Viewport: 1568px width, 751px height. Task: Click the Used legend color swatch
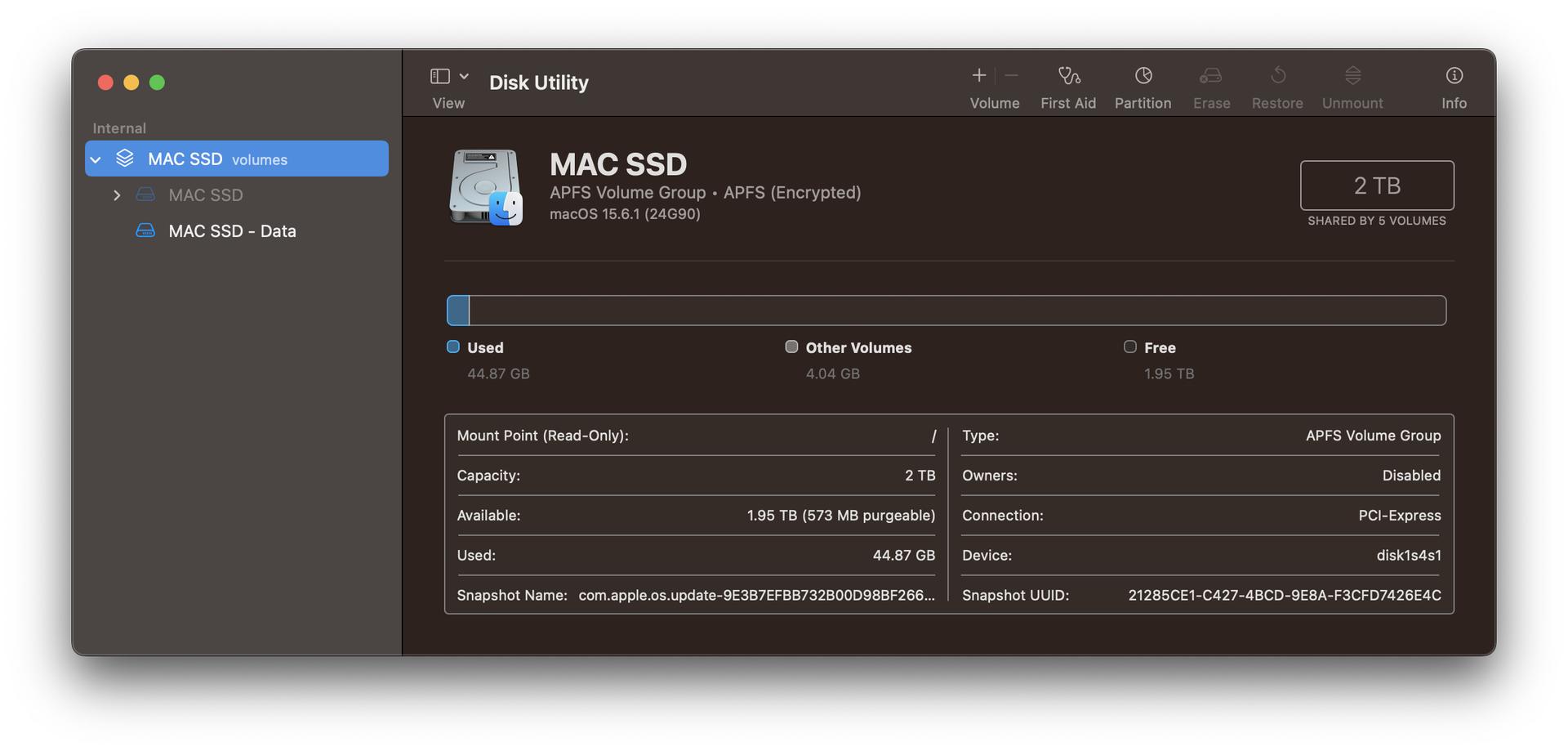453,347
